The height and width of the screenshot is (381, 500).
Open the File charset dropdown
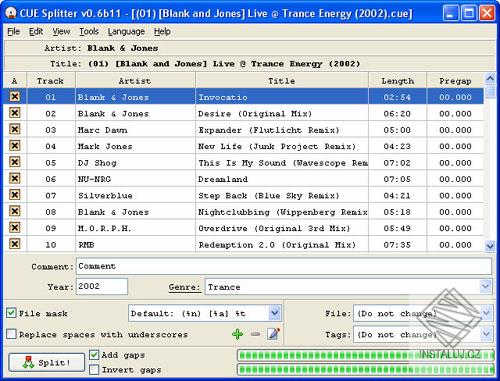point(486,313)
